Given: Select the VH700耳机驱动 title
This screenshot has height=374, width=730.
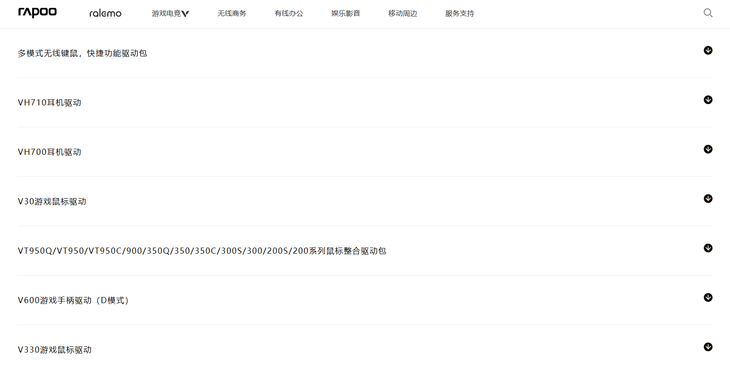Looking at the screenshot, I should (x=49, y=152).
